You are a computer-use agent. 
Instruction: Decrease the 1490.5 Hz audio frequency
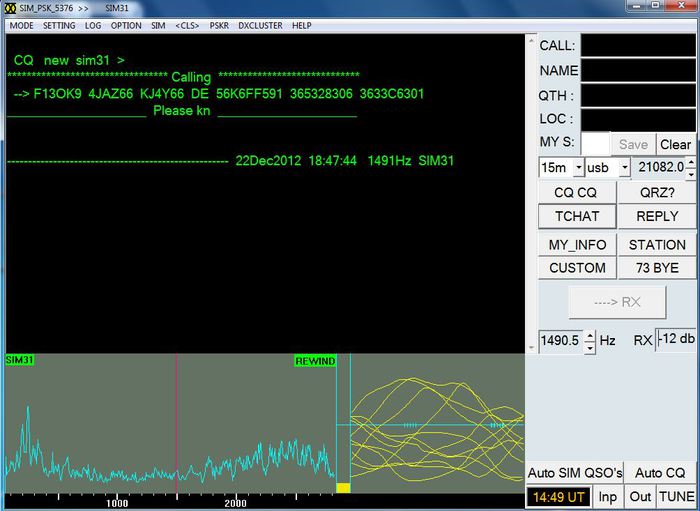click(590, 347)
